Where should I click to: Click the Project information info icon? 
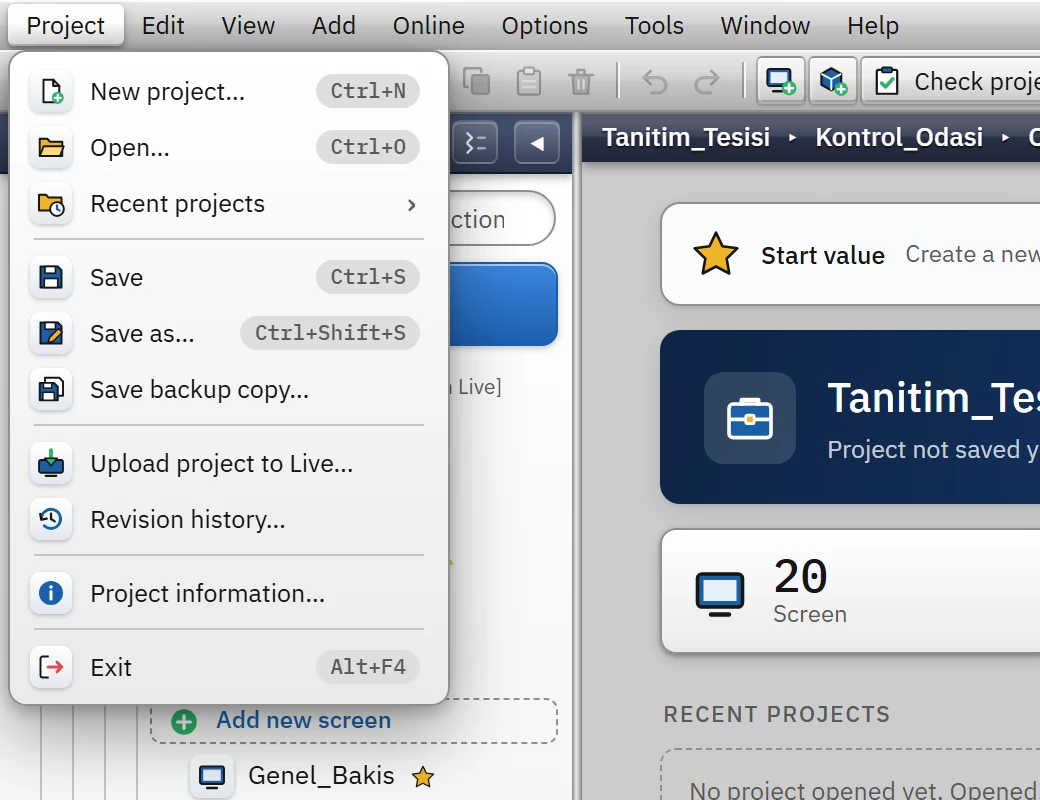point(51,593)
